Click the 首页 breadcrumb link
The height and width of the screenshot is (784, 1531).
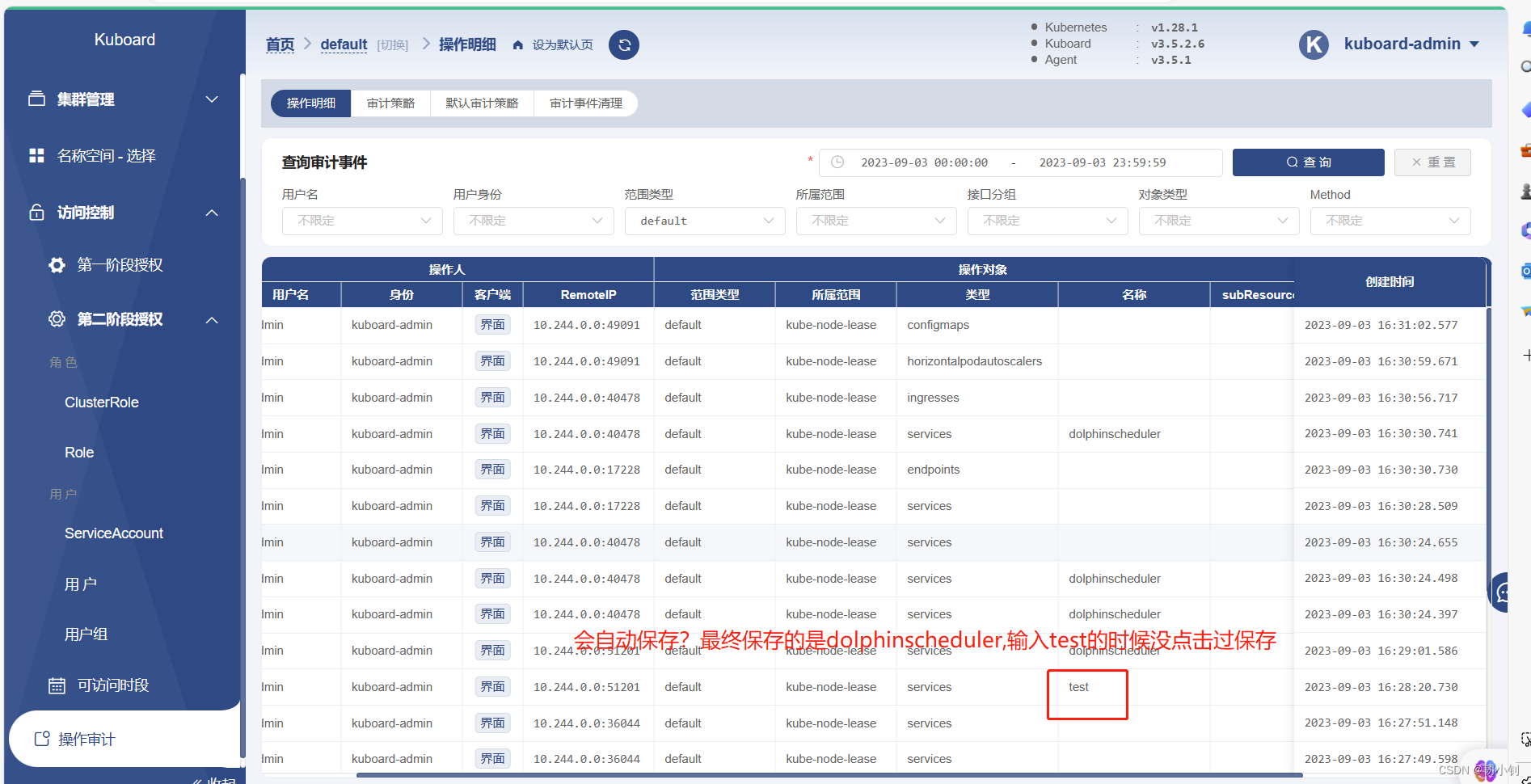280,44
